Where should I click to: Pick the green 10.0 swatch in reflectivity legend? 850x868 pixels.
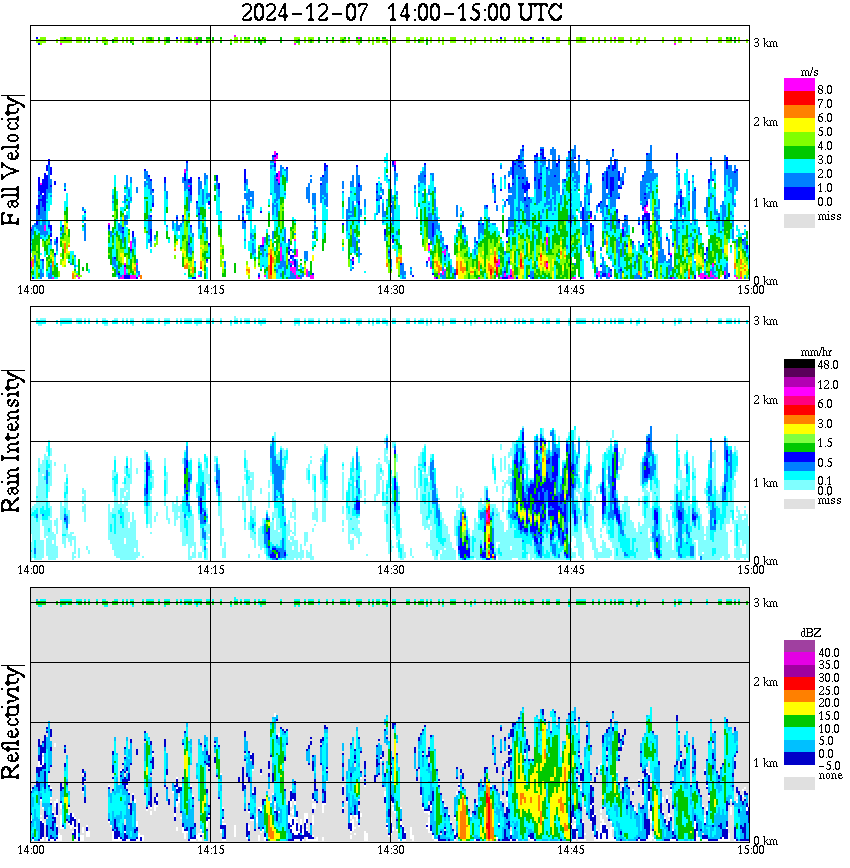click(799, 721)
